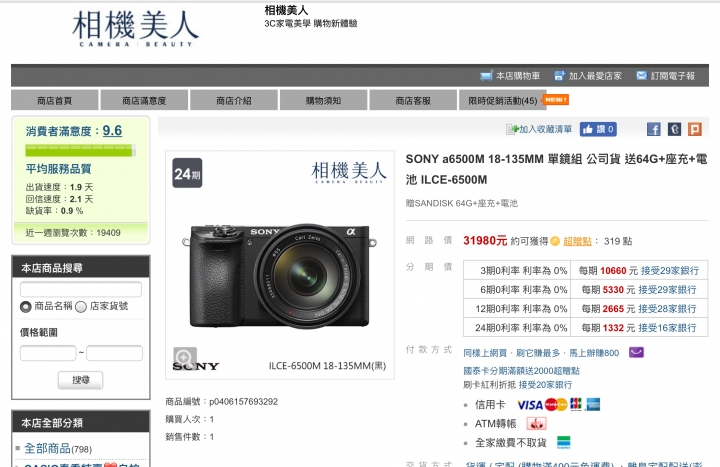Open the 商店首頁 tab
Image resolution: width=720 pixels, height=467 pixels.
click(55, 101)
